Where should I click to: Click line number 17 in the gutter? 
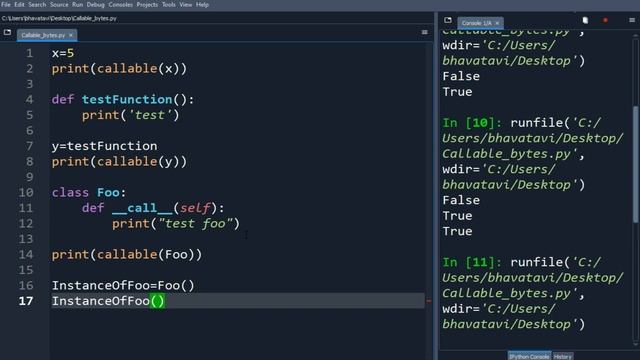(x=26, y=301)
